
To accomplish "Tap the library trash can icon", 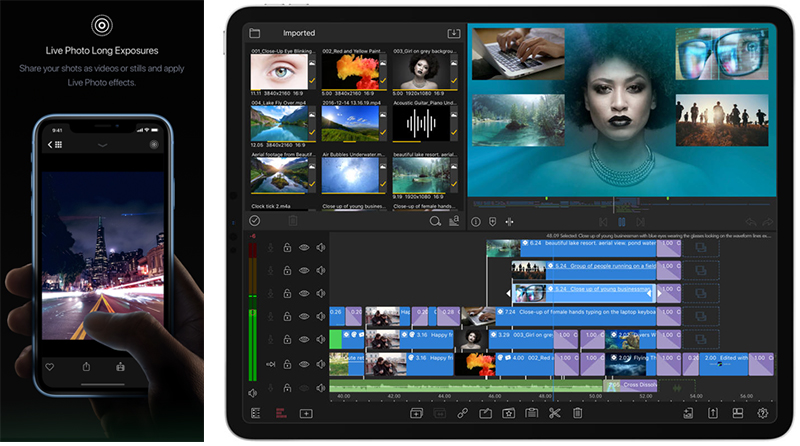I will pos(293,221).
